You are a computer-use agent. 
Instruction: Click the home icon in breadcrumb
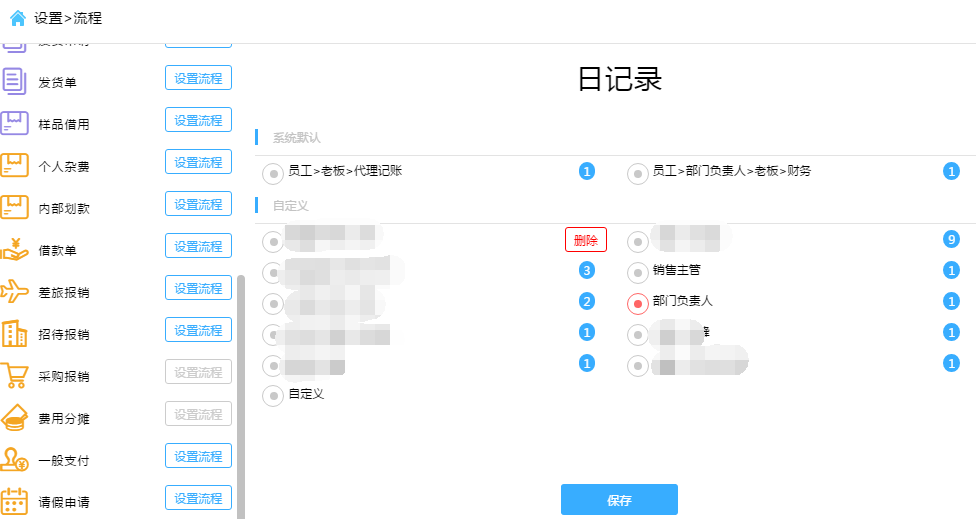(x=18, y=18)
